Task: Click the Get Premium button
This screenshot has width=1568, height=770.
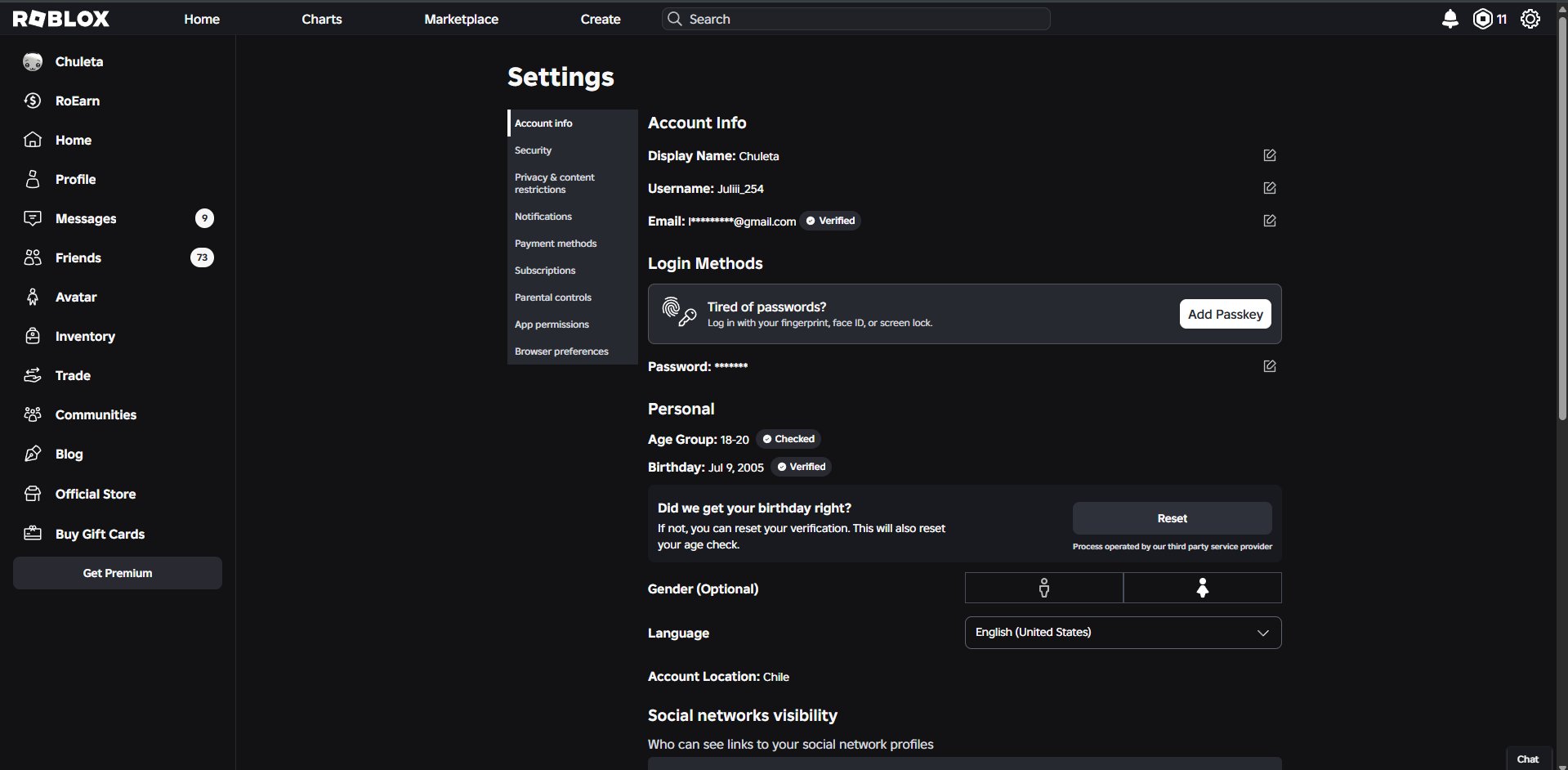Action: 118,573
